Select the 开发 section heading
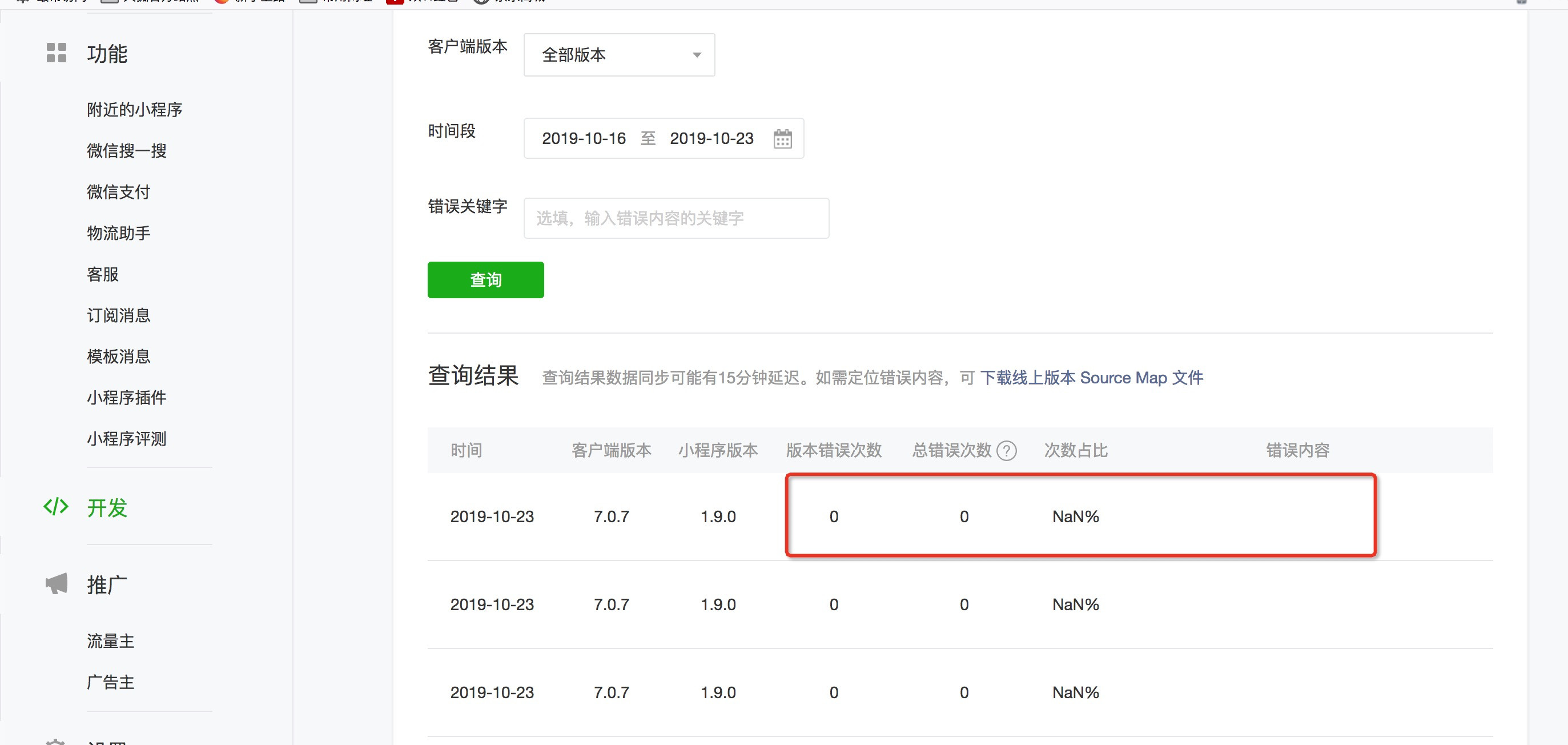1568x745 pixels. coord(107,507)
